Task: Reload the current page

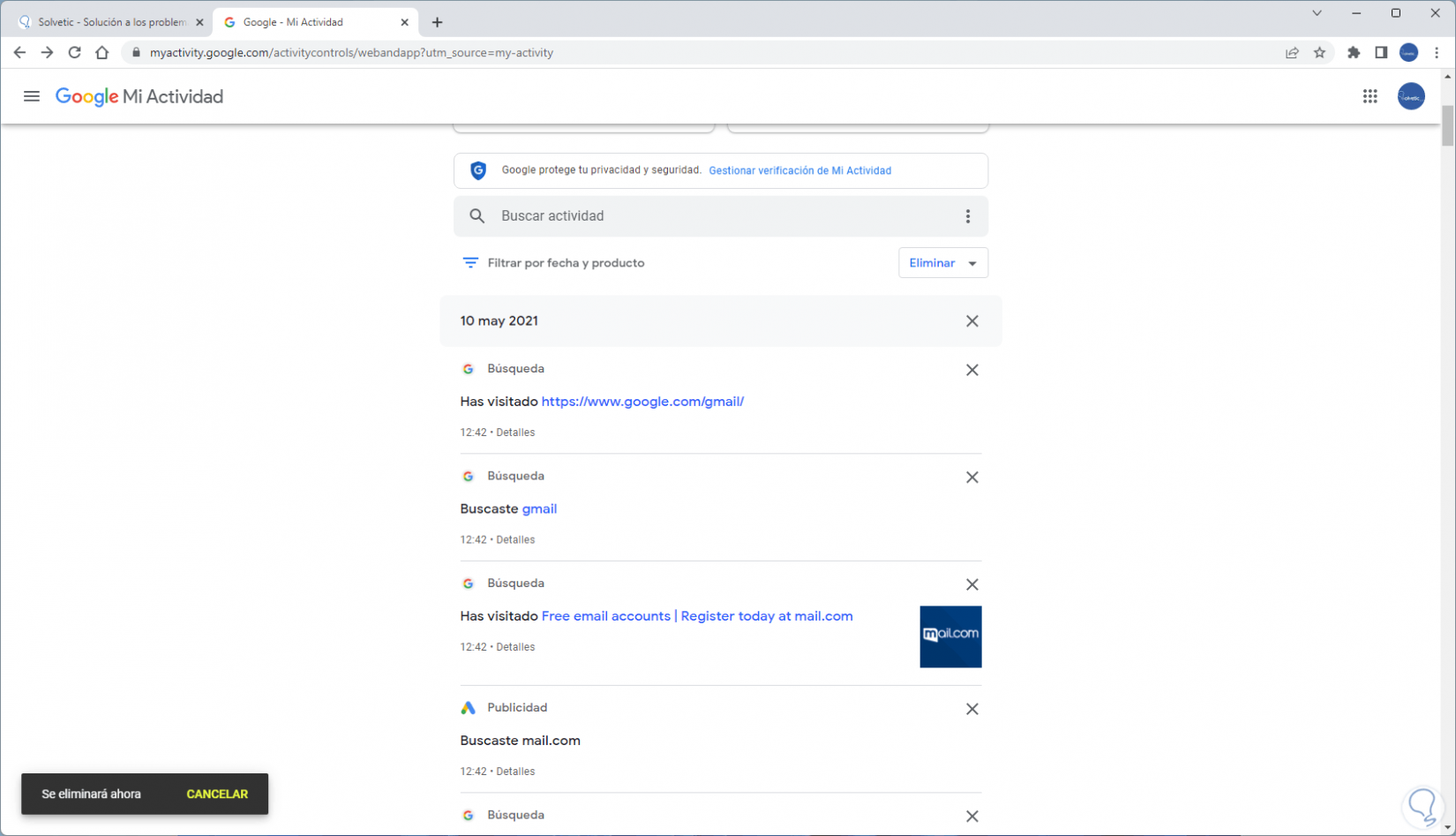Action: [75, 53]
